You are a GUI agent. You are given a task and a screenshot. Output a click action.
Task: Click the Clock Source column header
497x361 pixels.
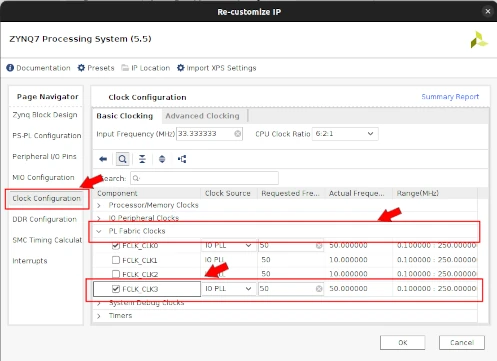pos(229,193)
